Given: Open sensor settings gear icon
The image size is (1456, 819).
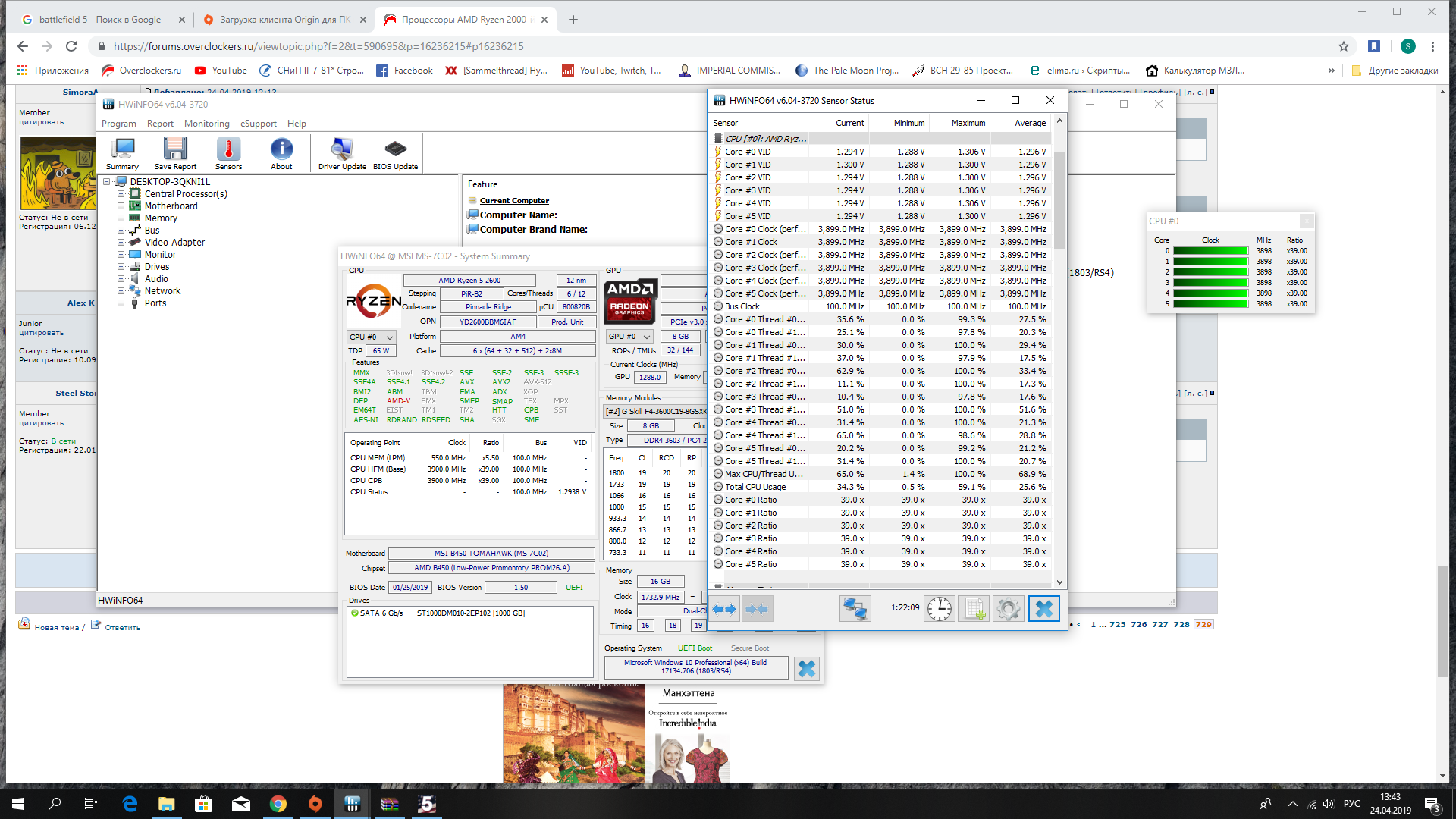Looking at the screenshot, I should pyautogui.click(x=1008, y=609).
